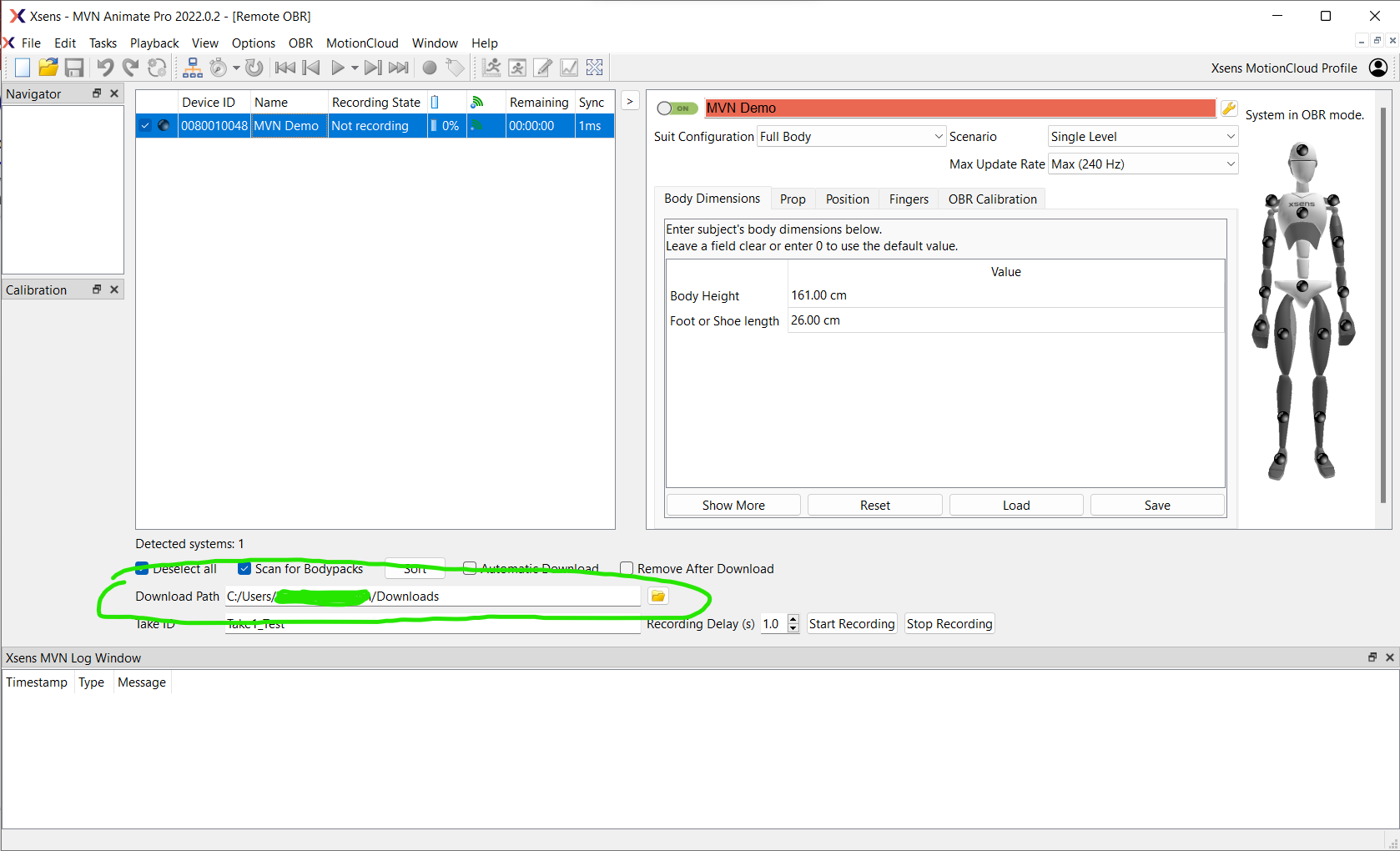The image size is (1400, 851).
Task: Switch to the OBR Calibration tab
Action: (x=992, y=199)
